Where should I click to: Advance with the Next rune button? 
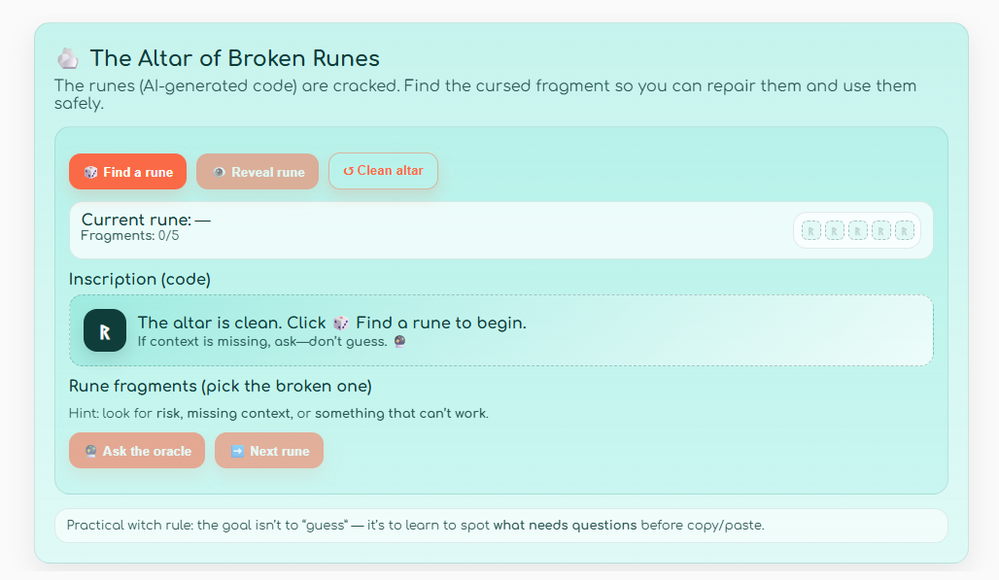pyautogui.click(x=269, y=451)
